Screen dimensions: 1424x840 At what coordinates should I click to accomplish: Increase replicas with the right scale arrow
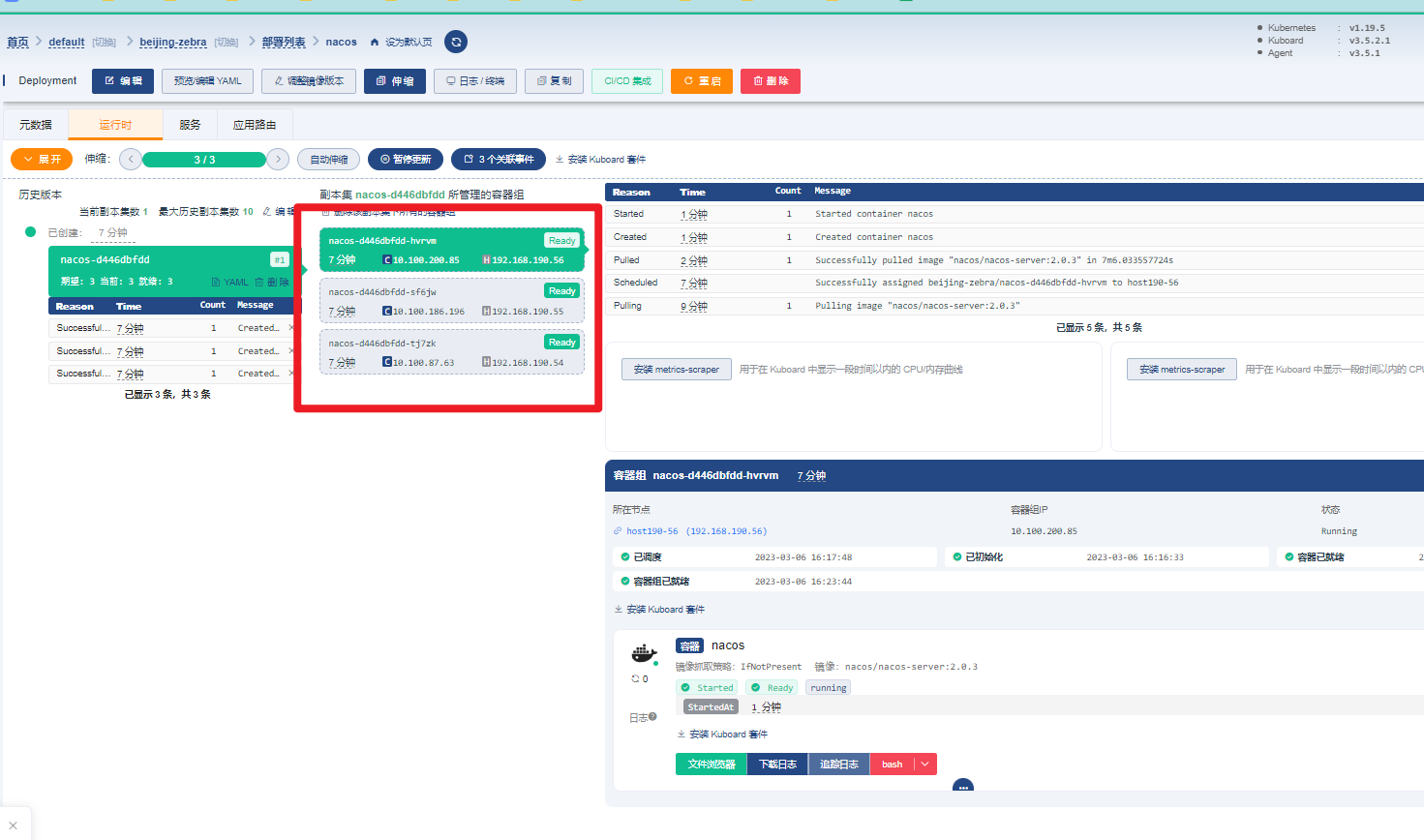(278, 159)
